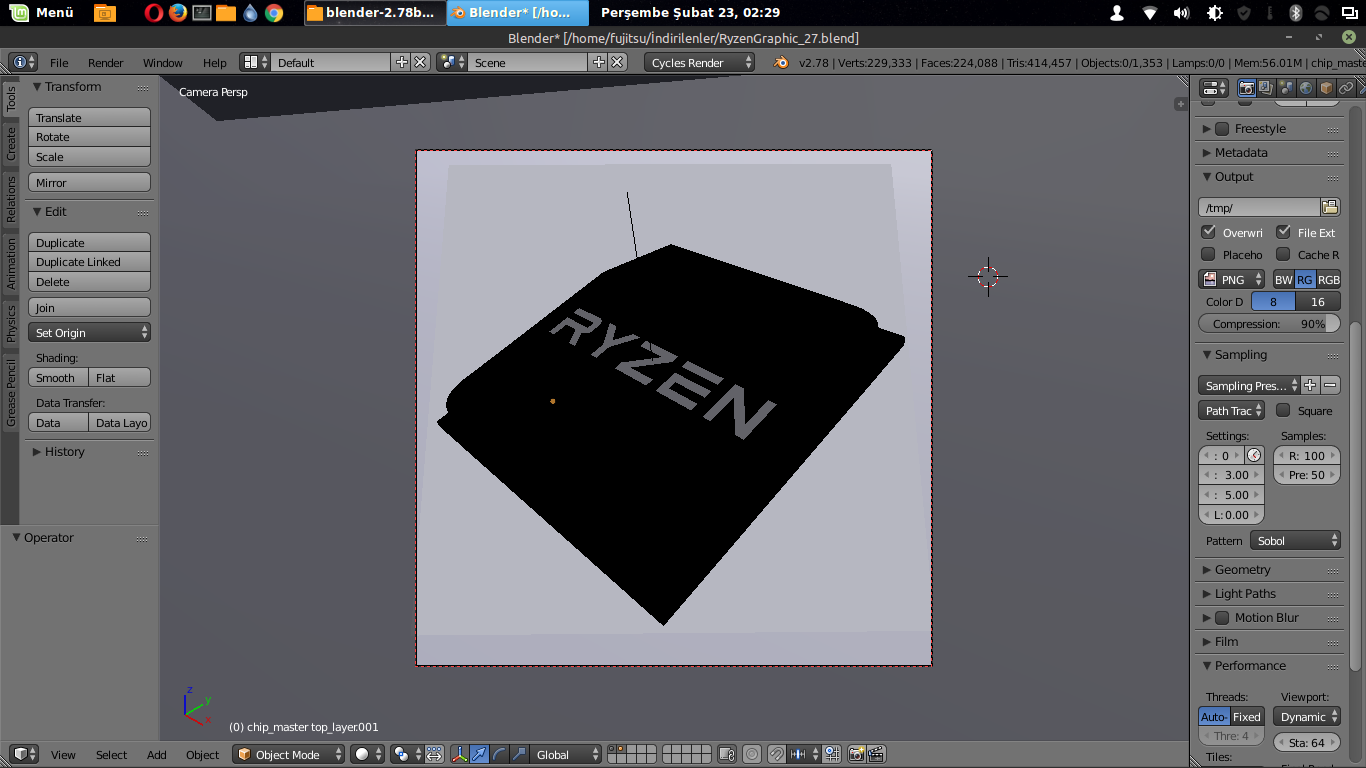This screenshot has height=768, width=1366.
Task: Open the Window menu
Action: click(162, 62)
